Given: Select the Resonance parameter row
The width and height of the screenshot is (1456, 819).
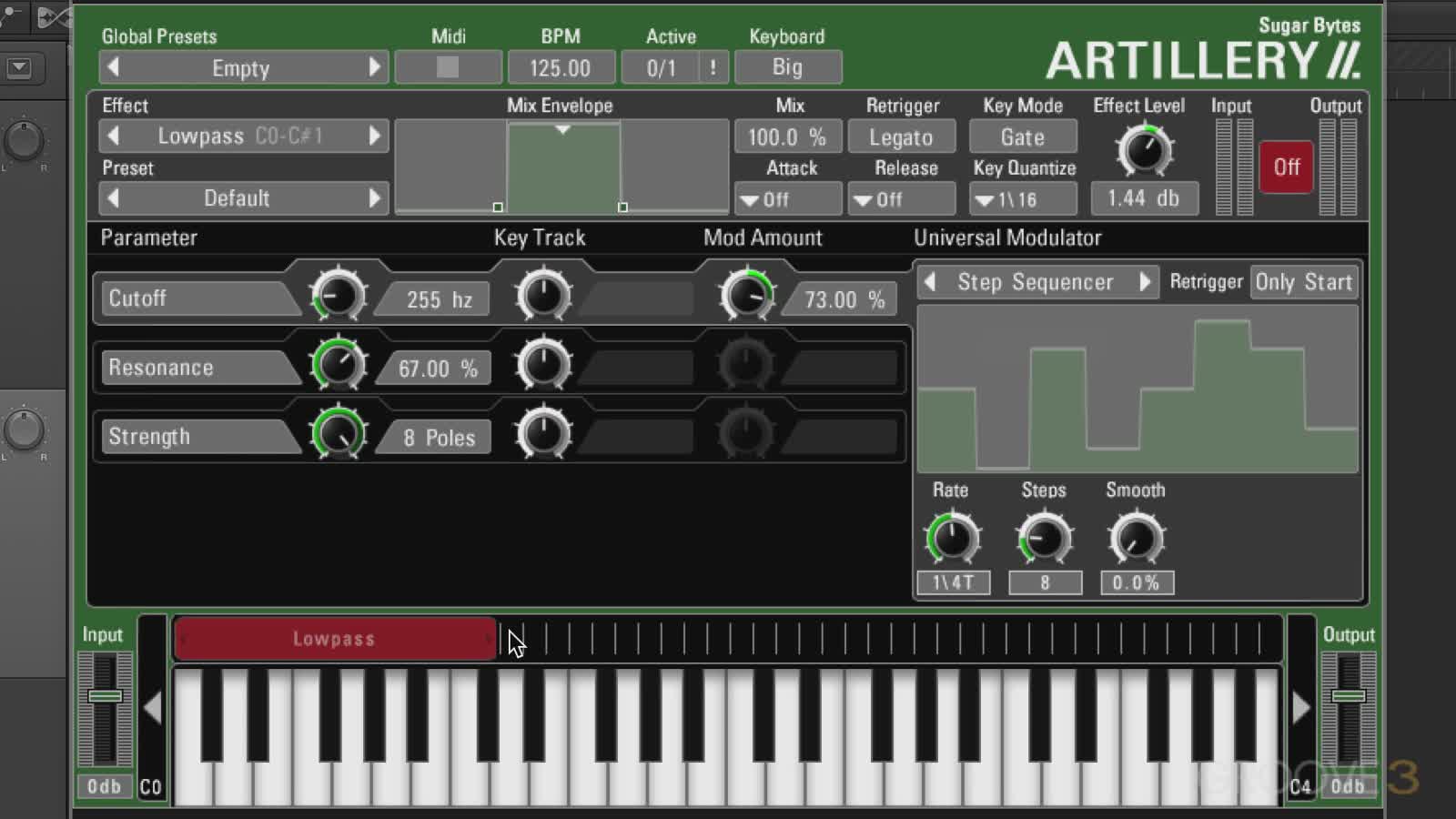Looking at the screenshot, I should coord(198,368).
